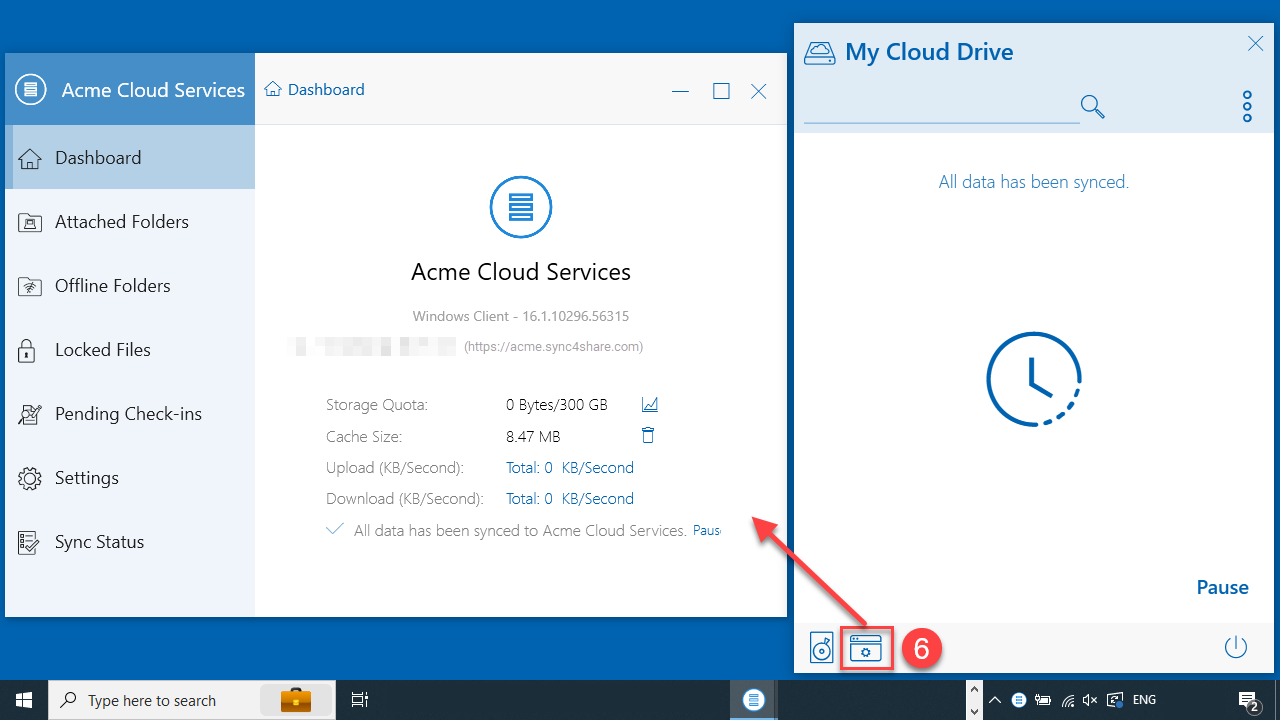This screenshot has width=1280, height=720.
Task: Open the storage quota chart icon
Action: [650, 405]
